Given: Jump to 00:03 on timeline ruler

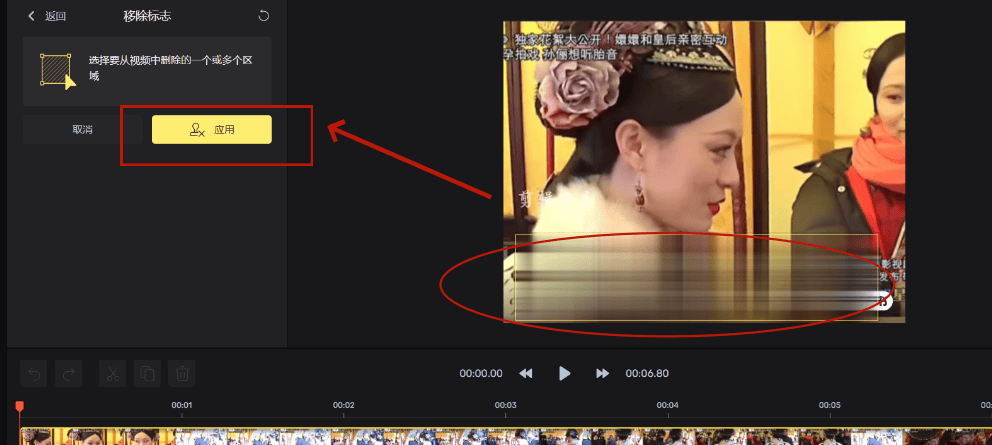Looking at the screenshot, I should pos(505,406).
